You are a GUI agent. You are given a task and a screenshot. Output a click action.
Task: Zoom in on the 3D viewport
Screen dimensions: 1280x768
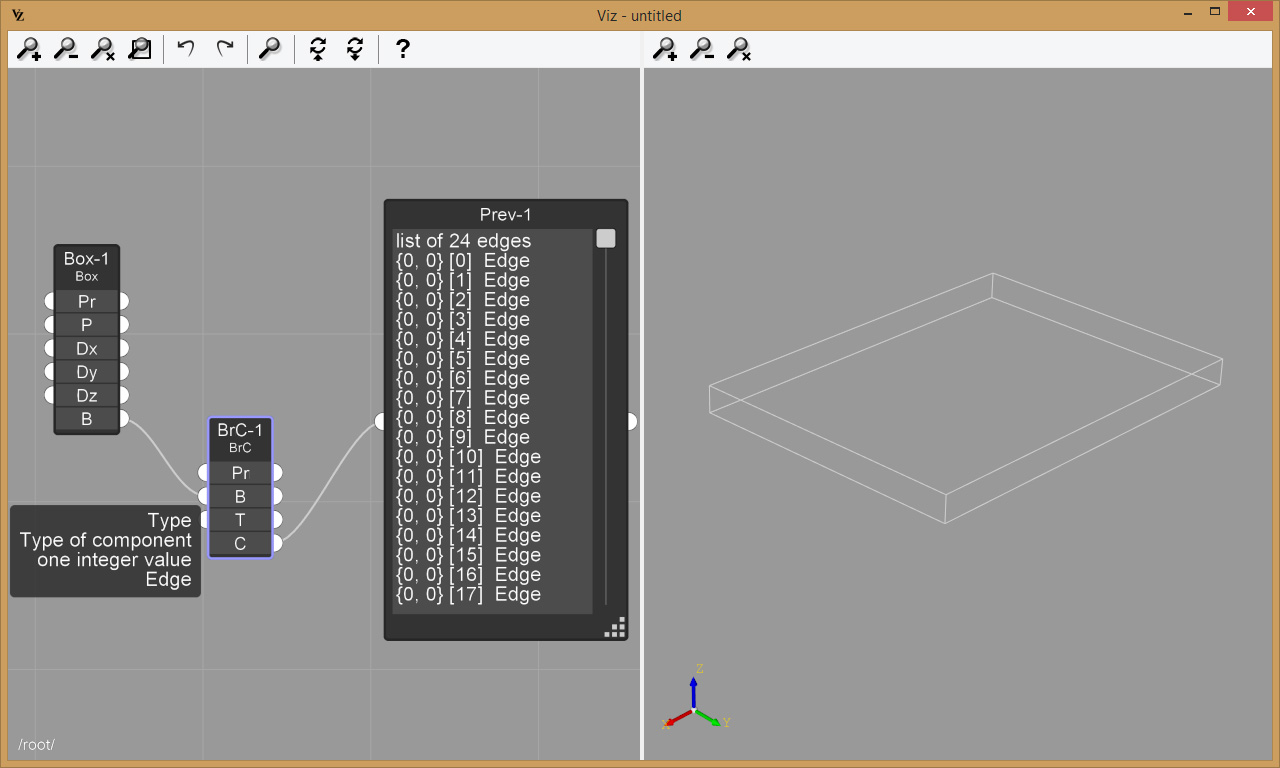pos(665,49)
